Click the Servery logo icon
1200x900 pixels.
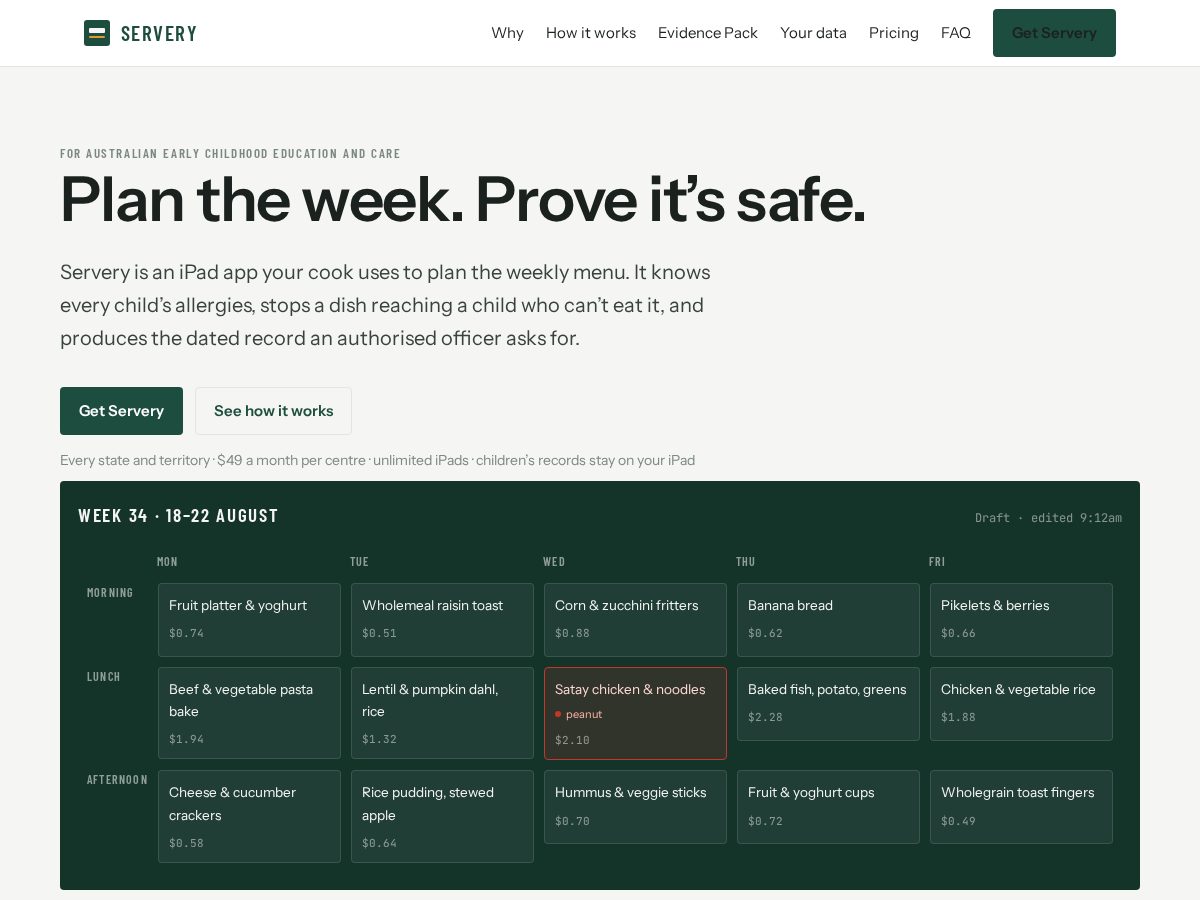pos(97,33)
